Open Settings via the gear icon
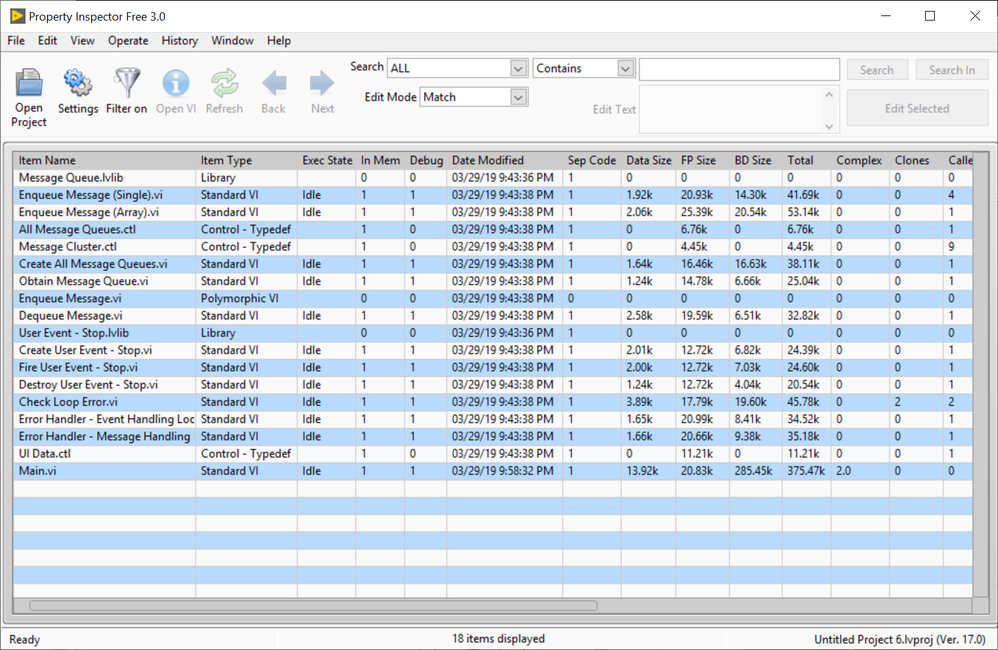This screenshot has height=650, width=998. point(78,83)
